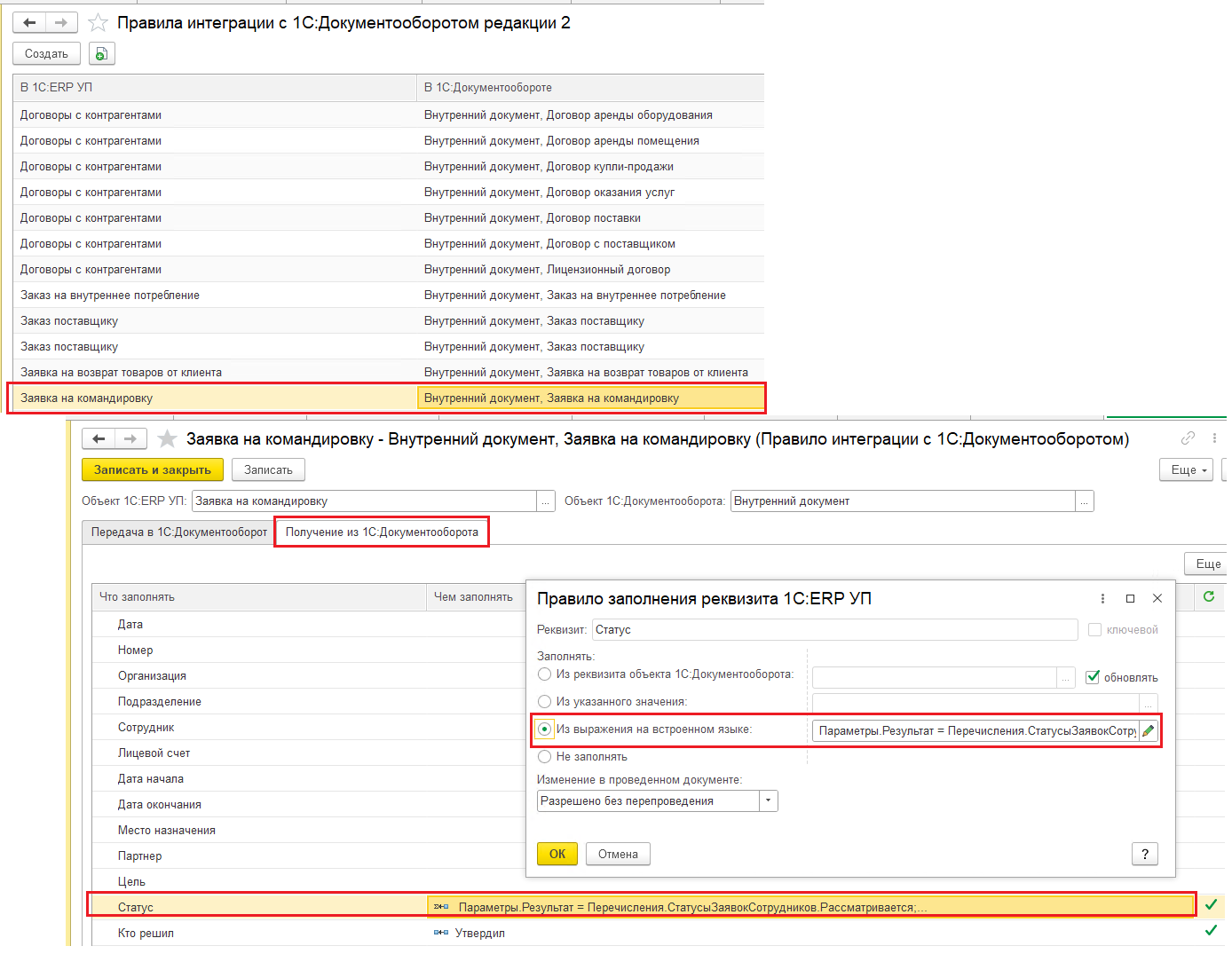The width and height of the screenshot is (1232, 954).
Task: Click the 'Что заполнять' column header
Action: pyautogui.click(x=259, y=597)
